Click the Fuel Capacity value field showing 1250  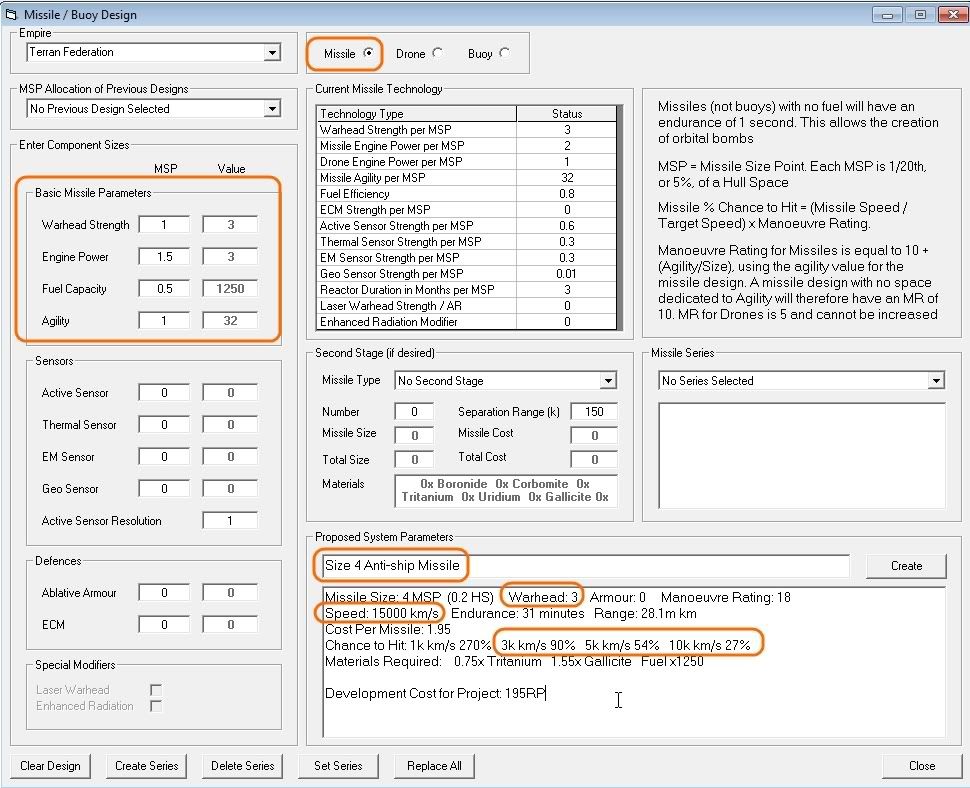pos(230,289)
